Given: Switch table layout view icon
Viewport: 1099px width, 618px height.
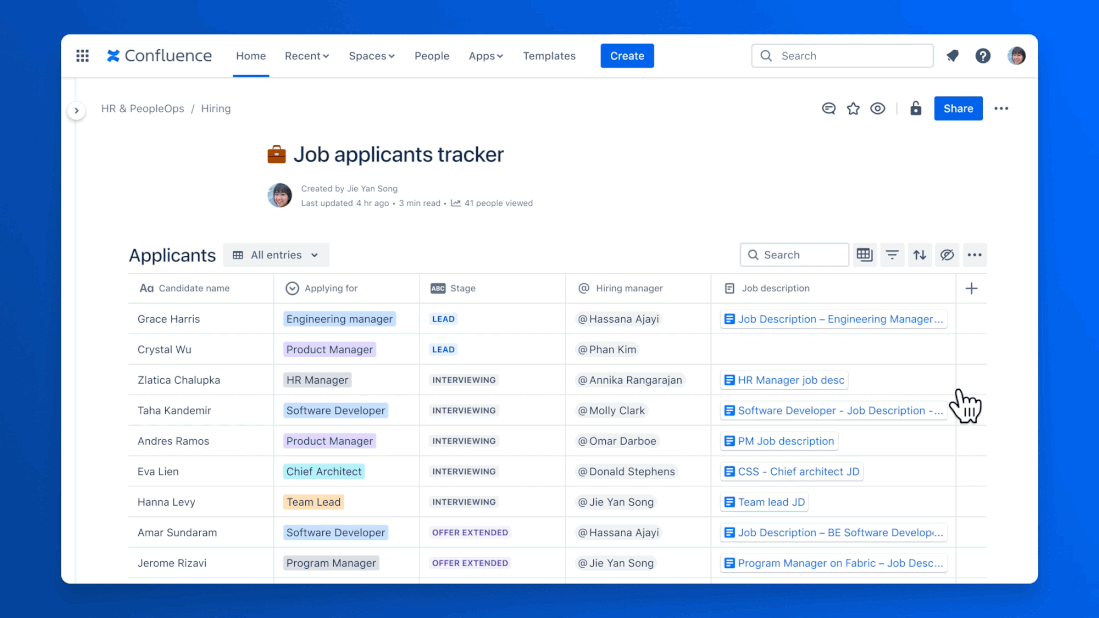Looking at the screenshot, I should click(865, 255).
